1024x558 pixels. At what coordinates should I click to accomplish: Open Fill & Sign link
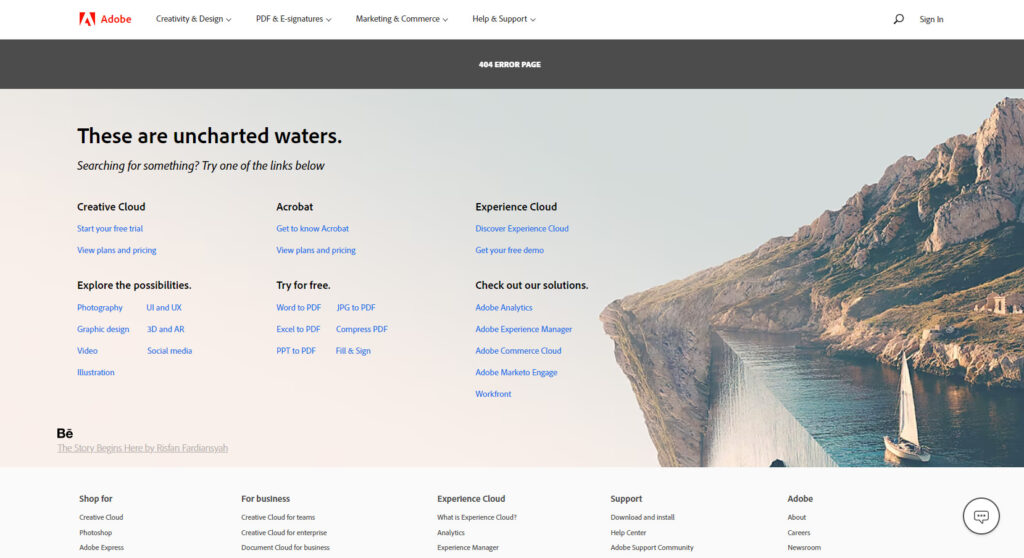[x=353, y=351]
